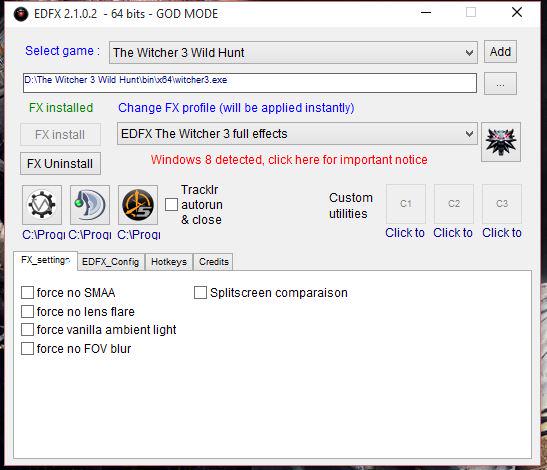Click the path label under the gear icon

click(44, 234)
